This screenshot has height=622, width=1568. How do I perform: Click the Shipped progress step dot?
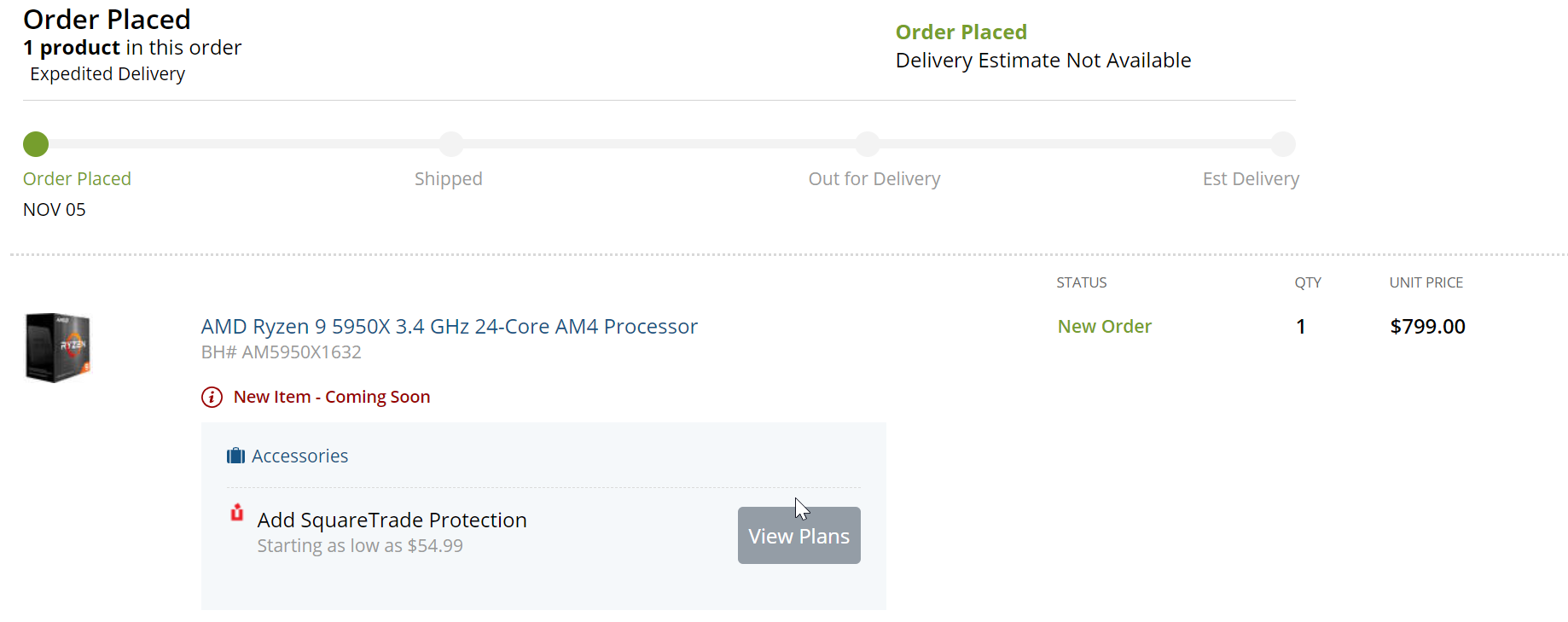coord(451,144)
